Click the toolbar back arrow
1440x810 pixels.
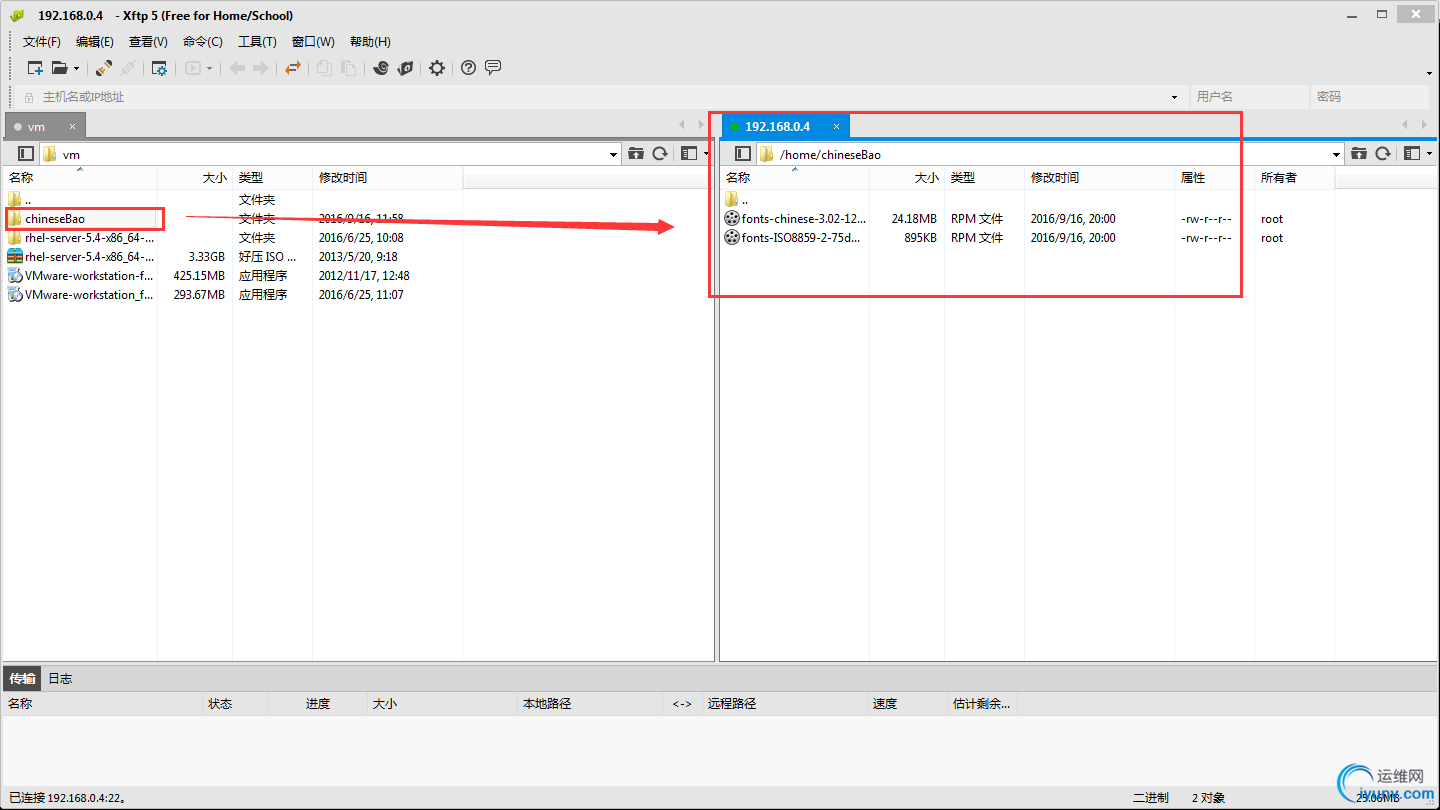[x=237, y=68]
